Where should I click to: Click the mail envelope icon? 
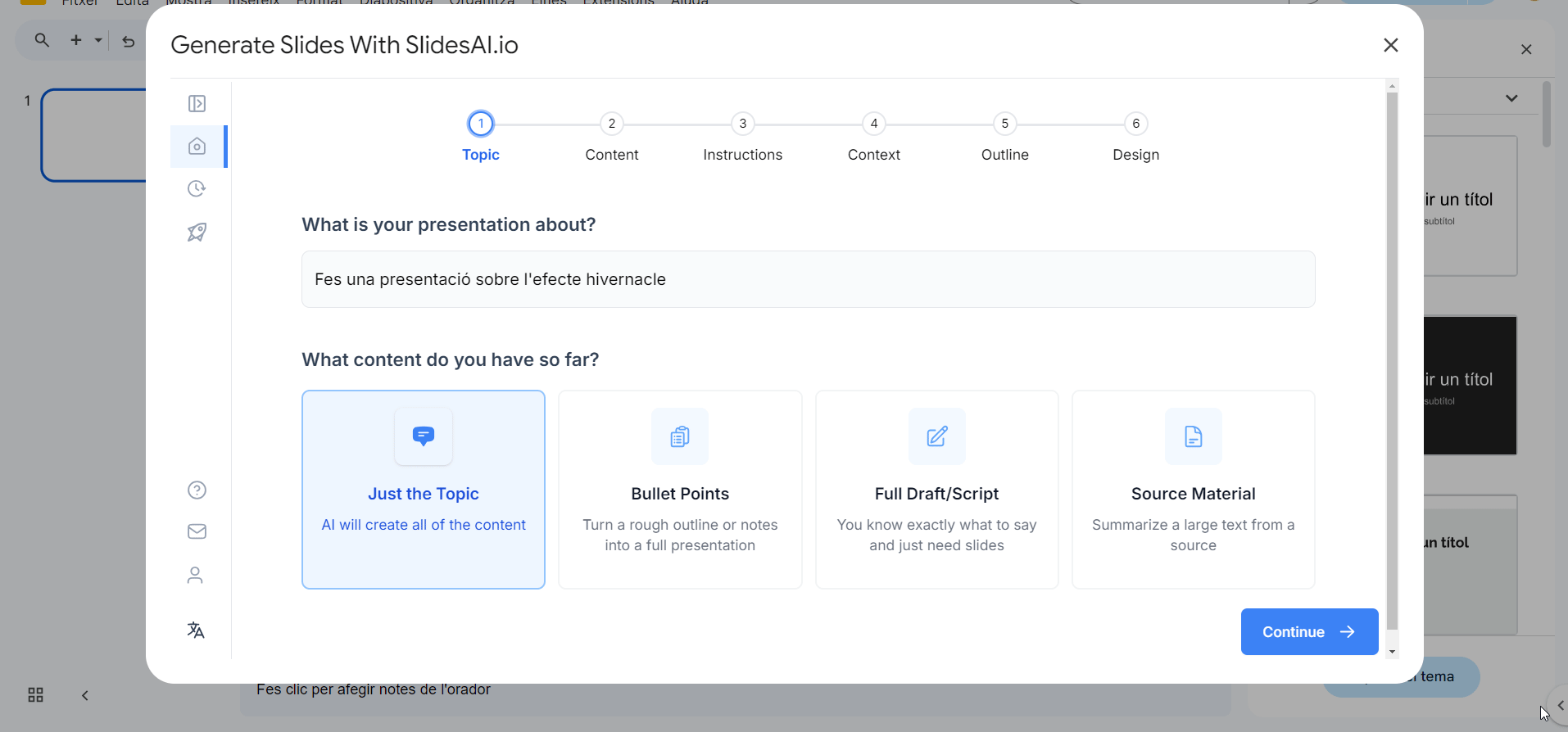[x=197, y=532]
